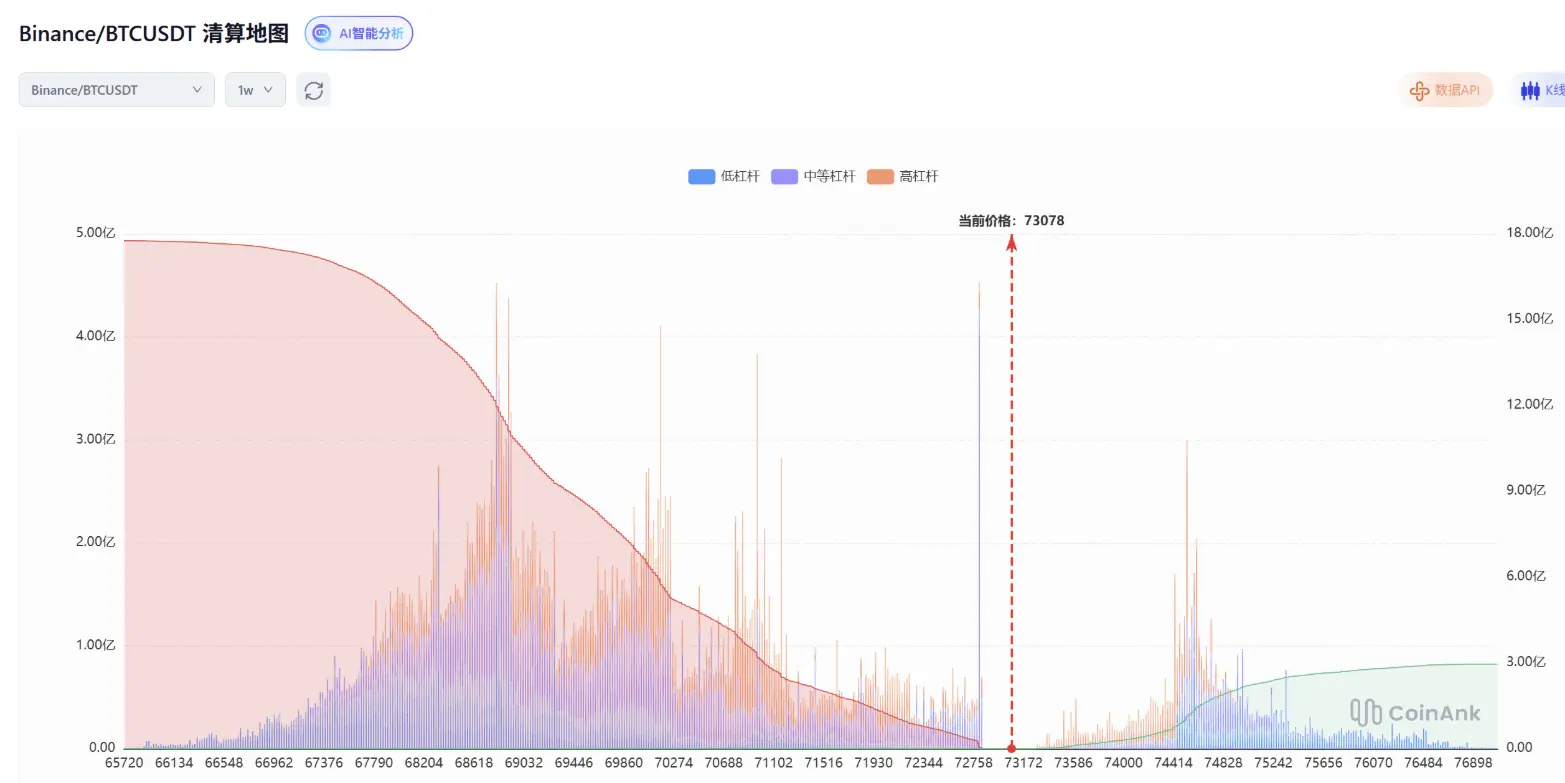Click the 65720 price tick label

[x=125, y=763]
